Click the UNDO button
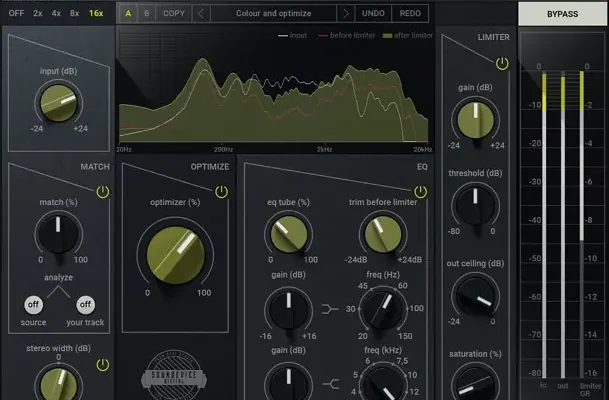 (373, 14)
